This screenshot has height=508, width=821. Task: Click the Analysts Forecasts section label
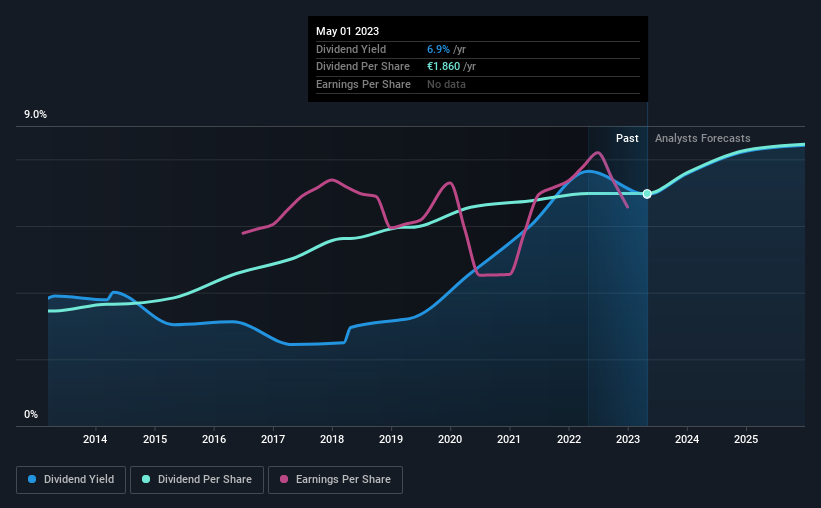pos(703,138)
